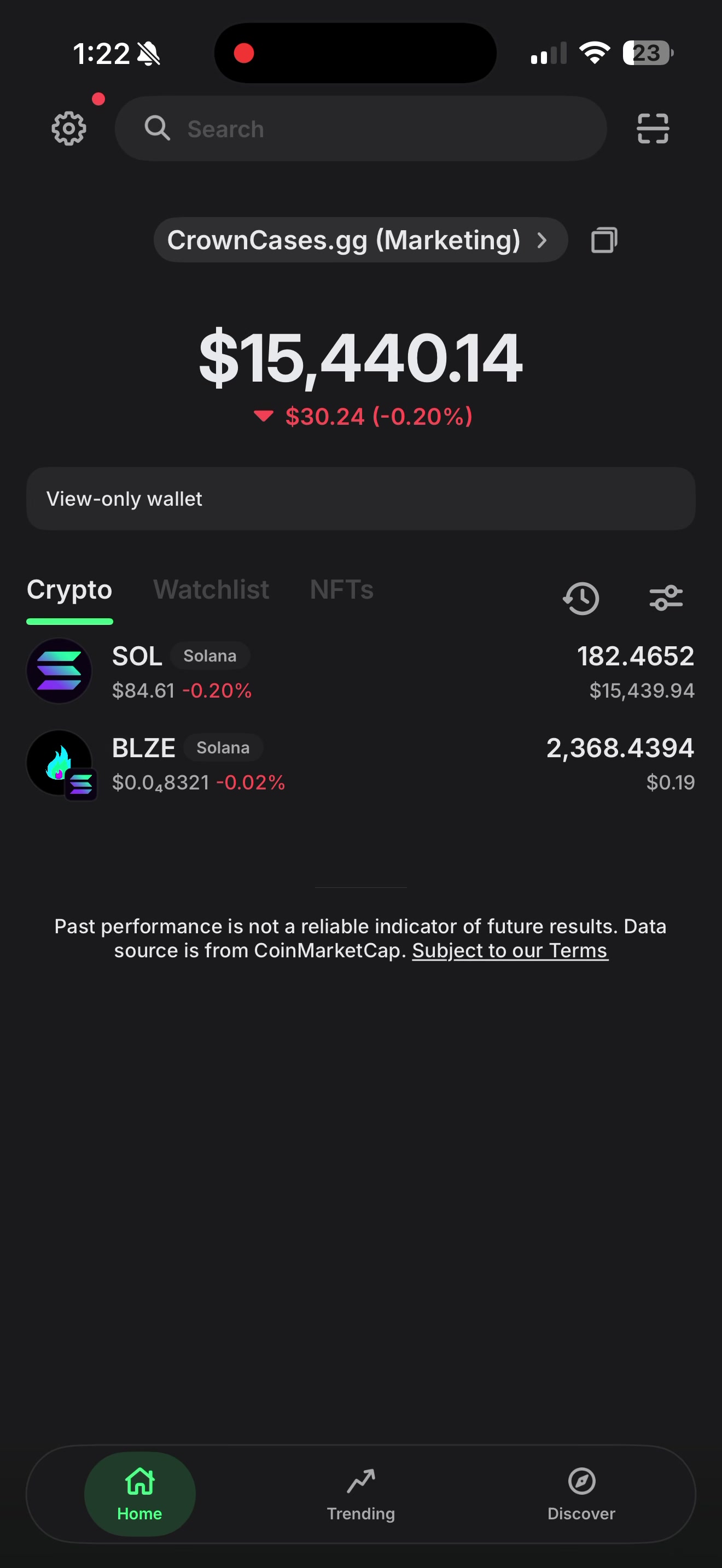The image size is (722, 1568).
Task: Tap the QR scan icon
Action: [x=653, y=128]
